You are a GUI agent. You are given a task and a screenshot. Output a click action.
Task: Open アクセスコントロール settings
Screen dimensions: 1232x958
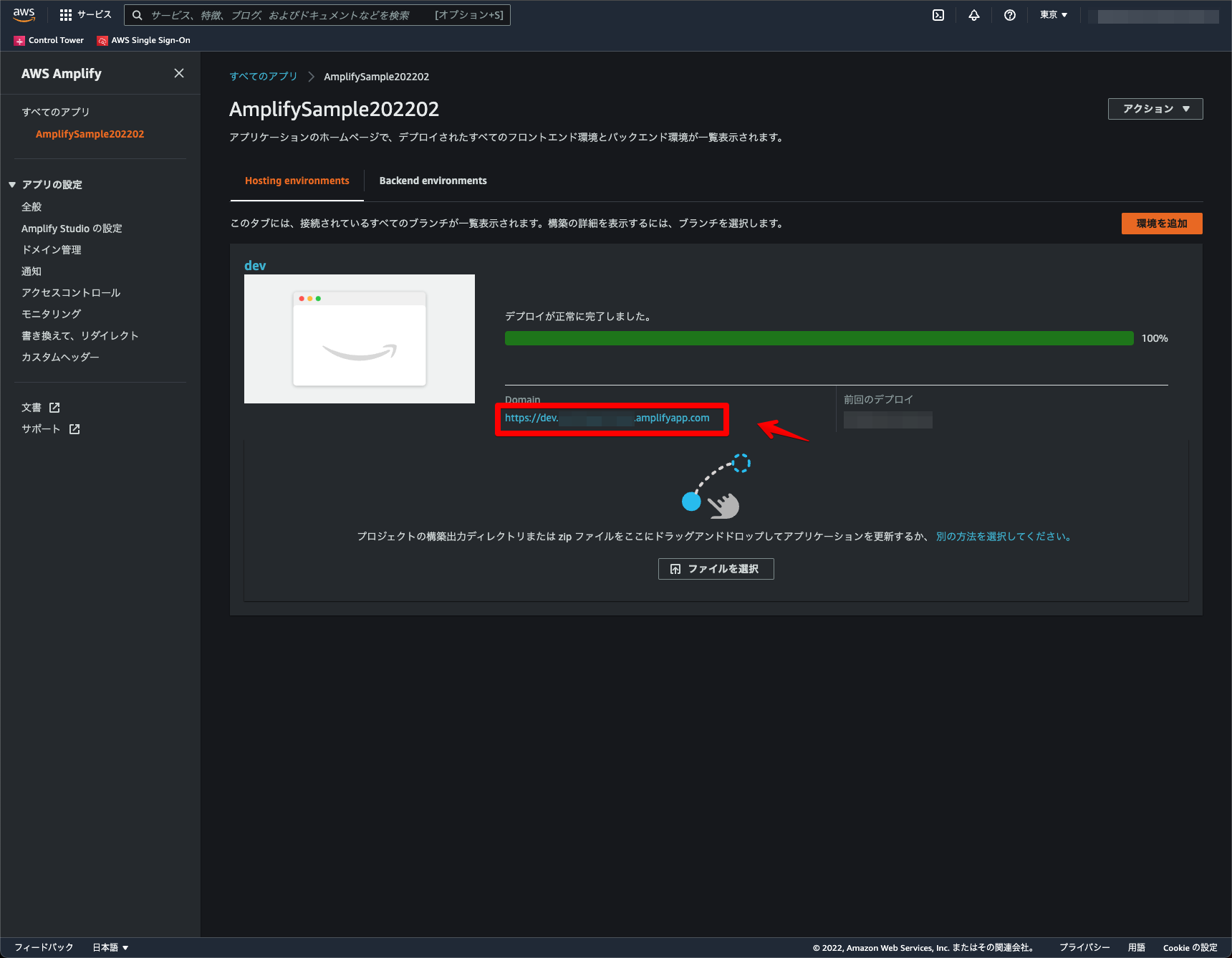71,292
